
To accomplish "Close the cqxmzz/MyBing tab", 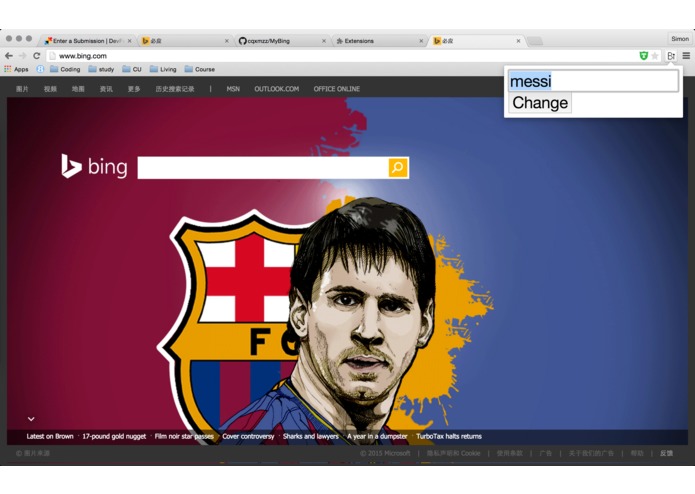I will point(324,41).
